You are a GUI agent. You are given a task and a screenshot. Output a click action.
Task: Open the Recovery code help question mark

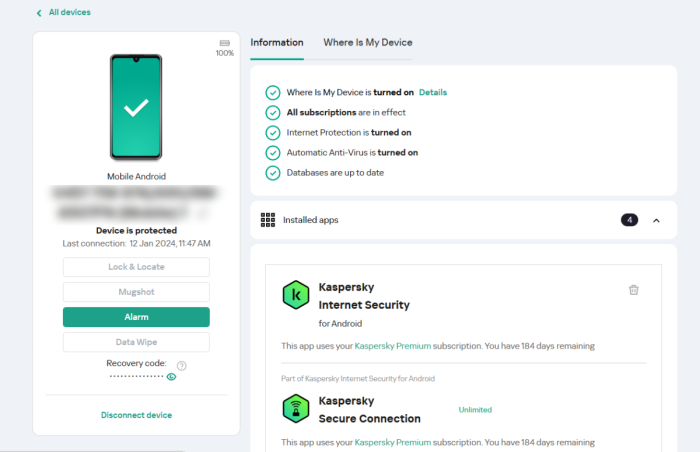(x=182, y=366)
